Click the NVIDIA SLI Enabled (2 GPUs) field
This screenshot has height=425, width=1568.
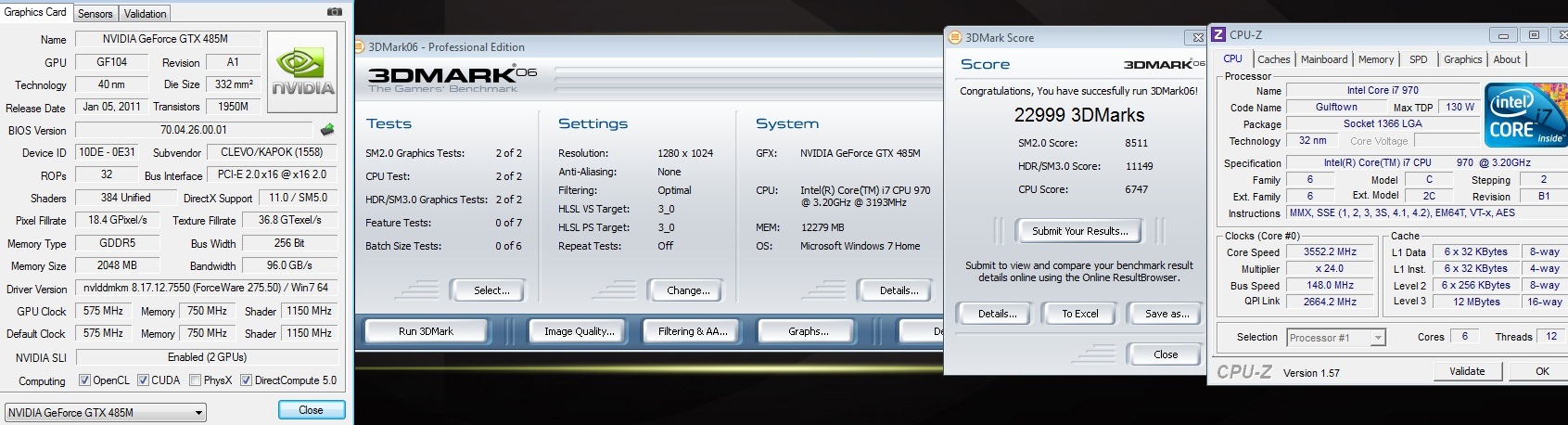(207, 357)
